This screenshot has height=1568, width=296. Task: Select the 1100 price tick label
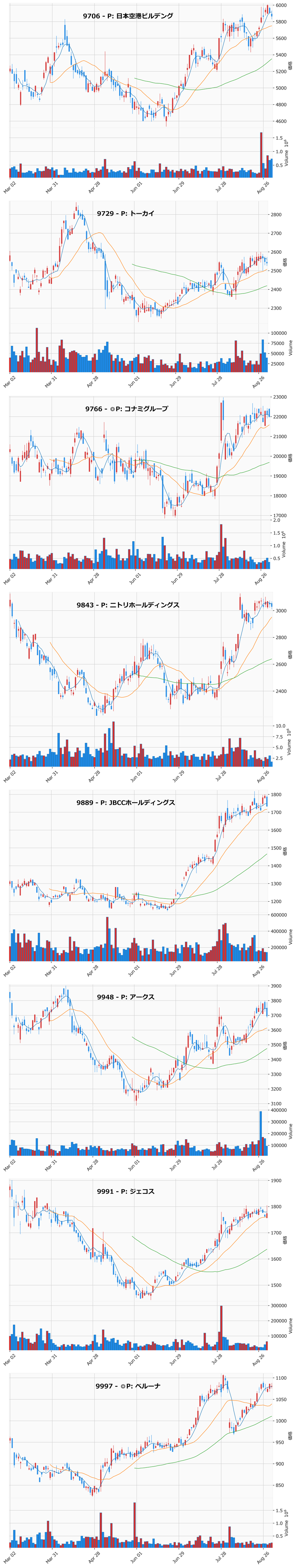pyautogui.click(x=282, y=1378)
